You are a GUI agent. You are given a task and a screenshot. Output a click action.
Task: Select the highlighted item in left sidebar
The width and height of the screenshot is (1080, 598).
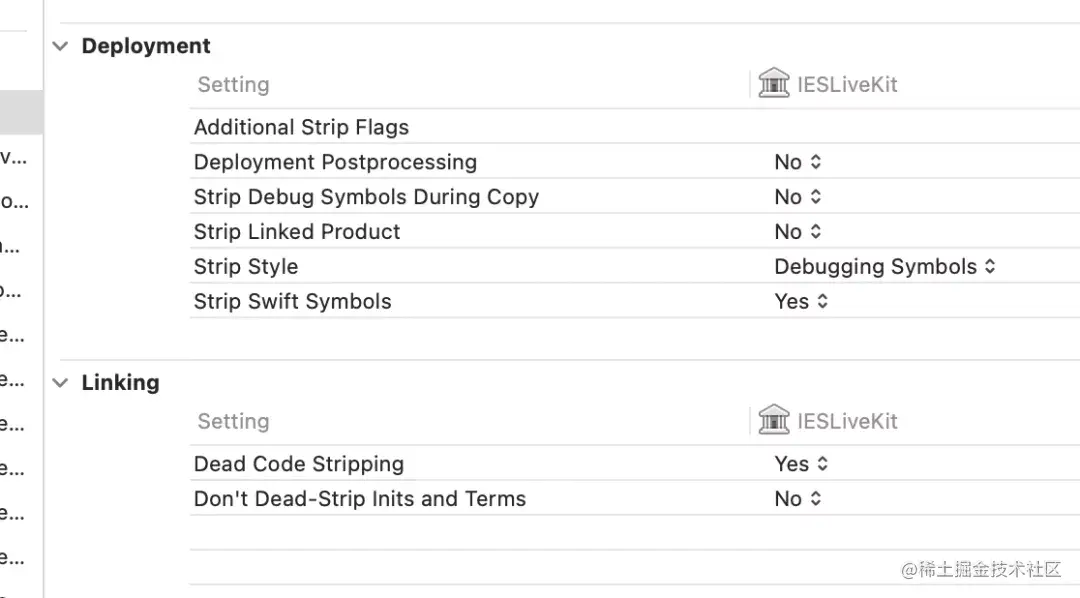click(x=21, y=112)
